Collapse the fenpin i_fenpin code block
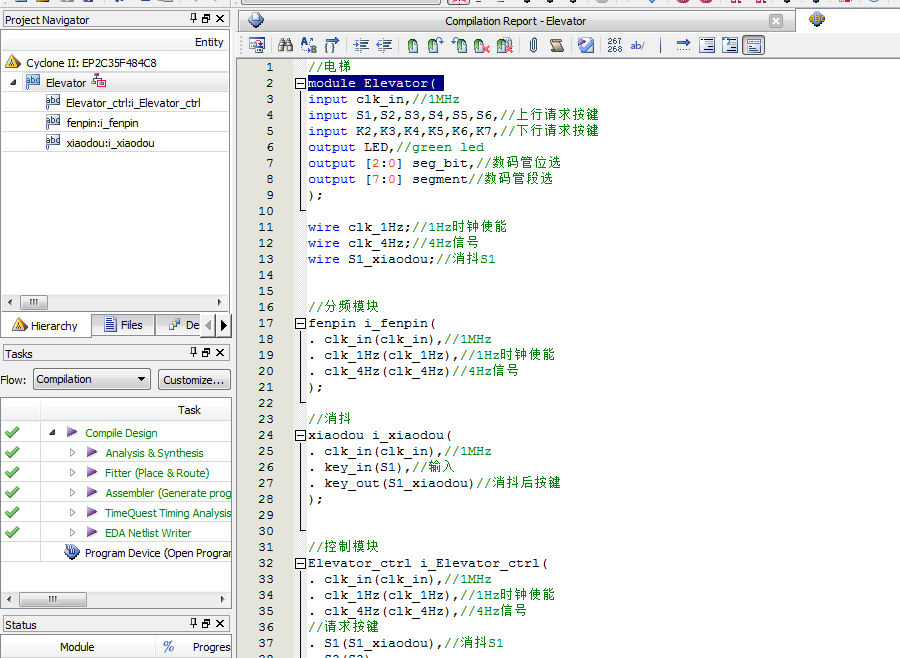 [300, 323]
